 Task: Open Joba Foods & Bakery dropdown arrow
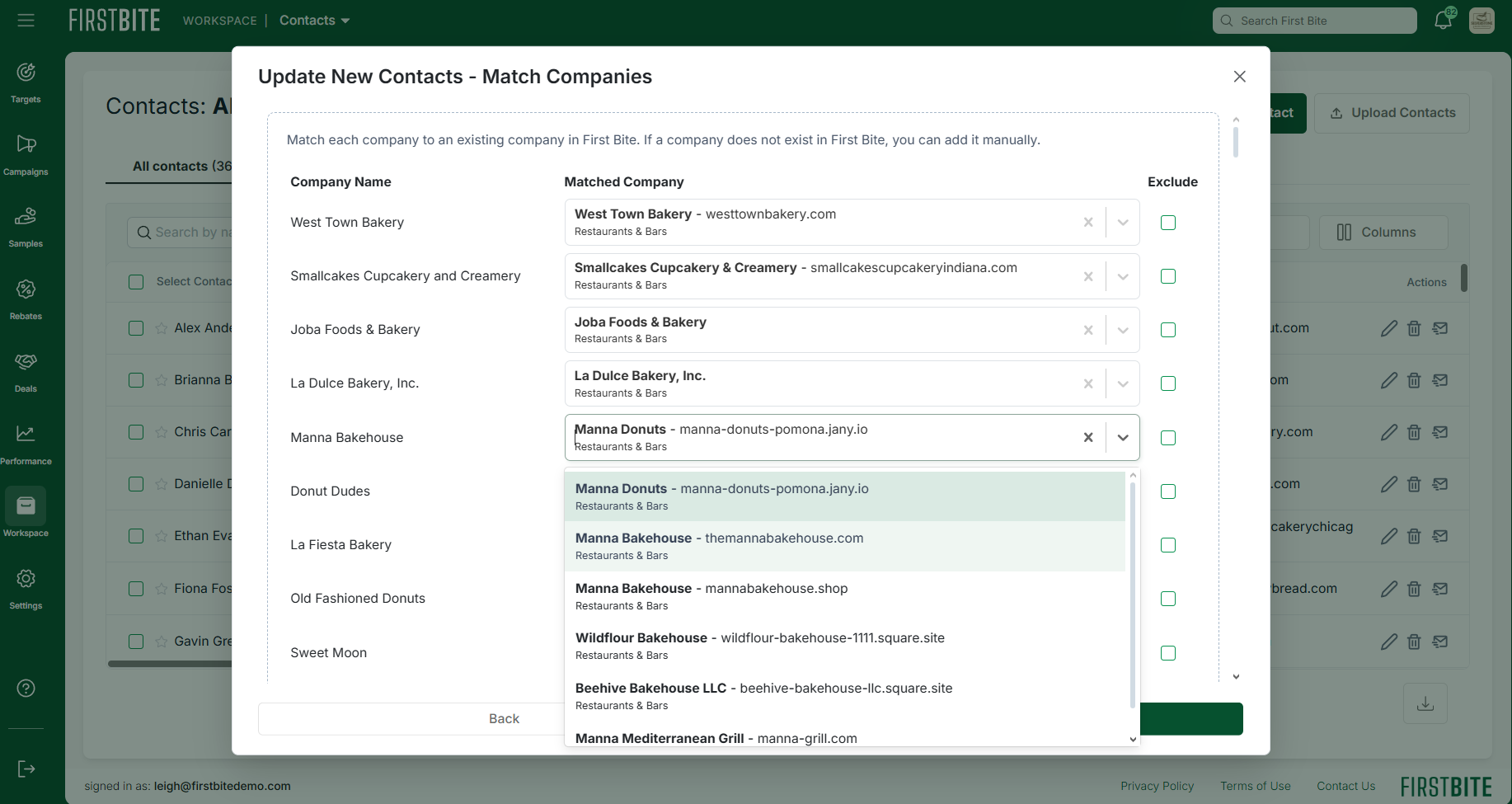point(1123,330)
